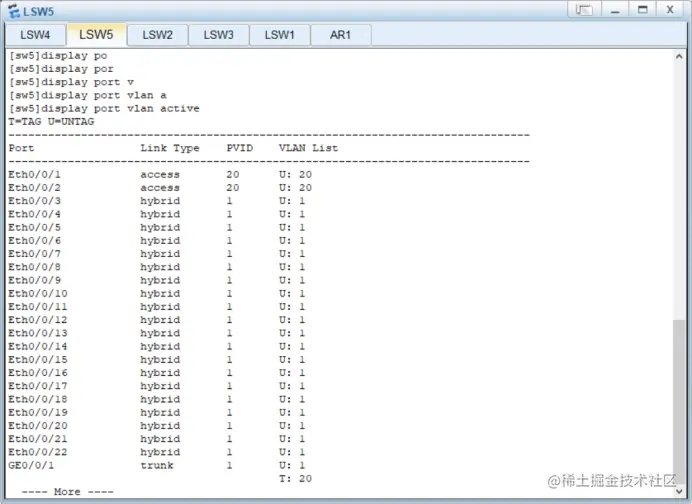The width and height of the screenshot is (692, 504).
Task: Click the Eth0/0/19 port entry
Action: coord(38,413)
